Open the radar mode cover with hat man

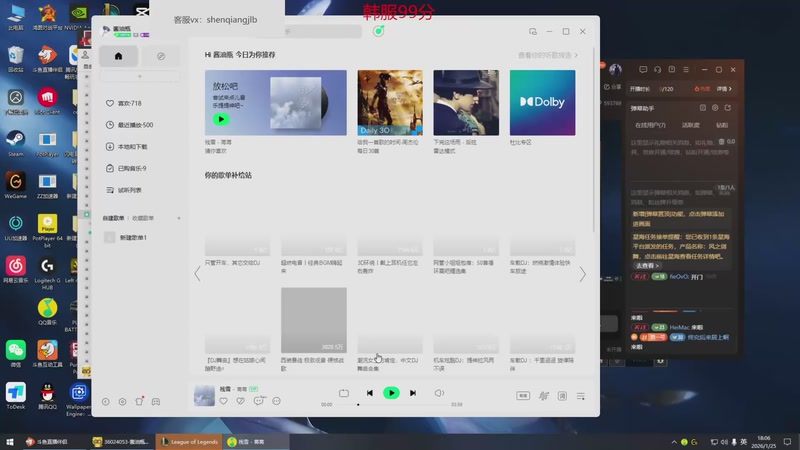466,103
